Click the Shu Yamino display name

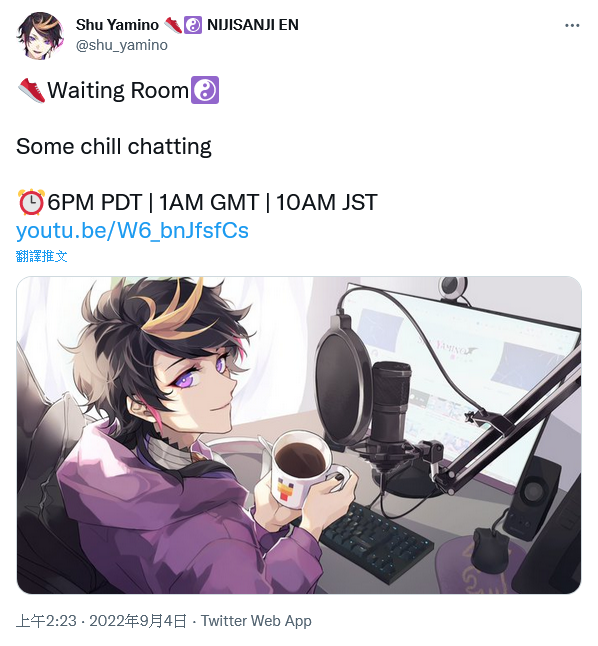(x=117, y=25)
